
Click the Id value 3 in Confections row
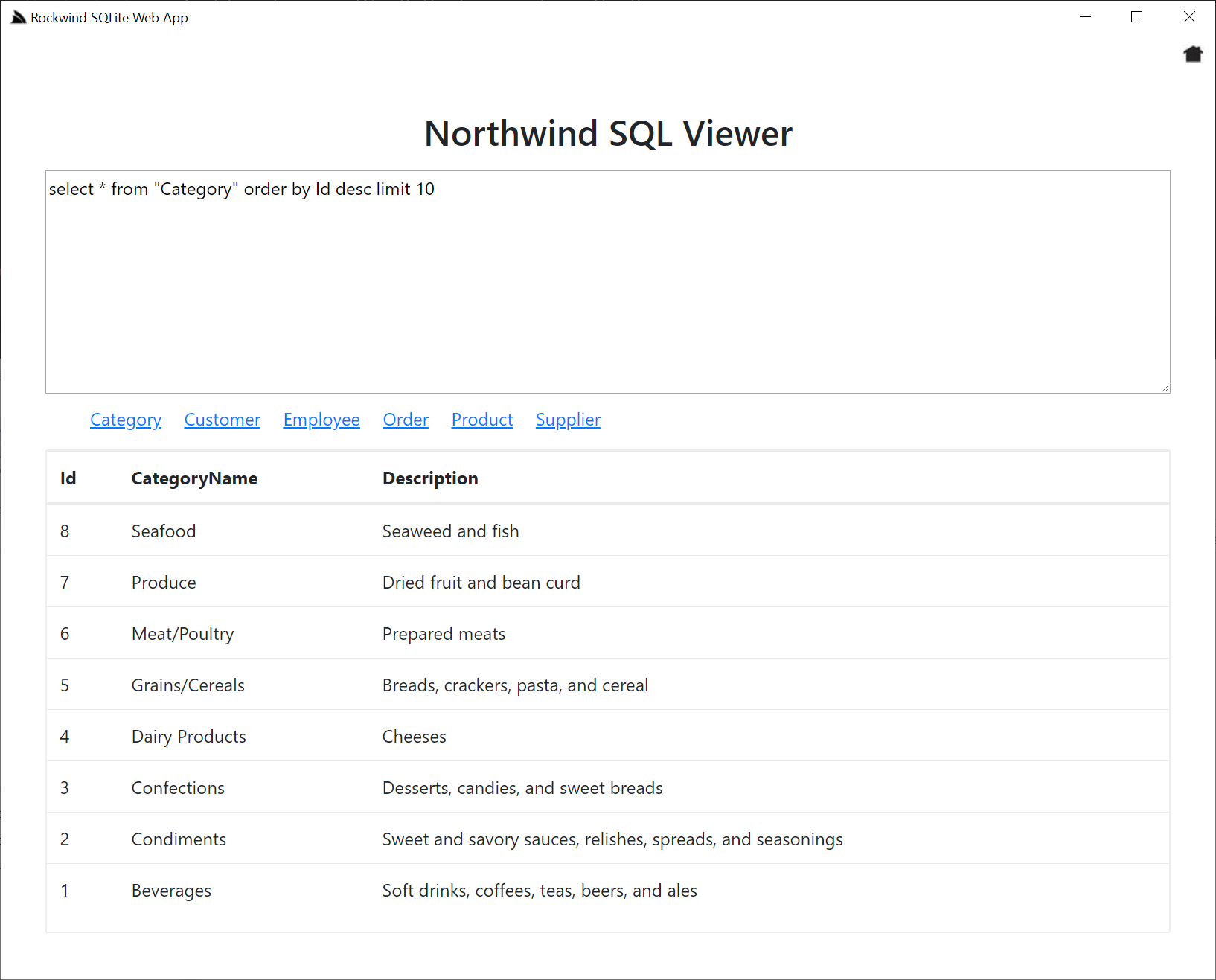(65, 788)
